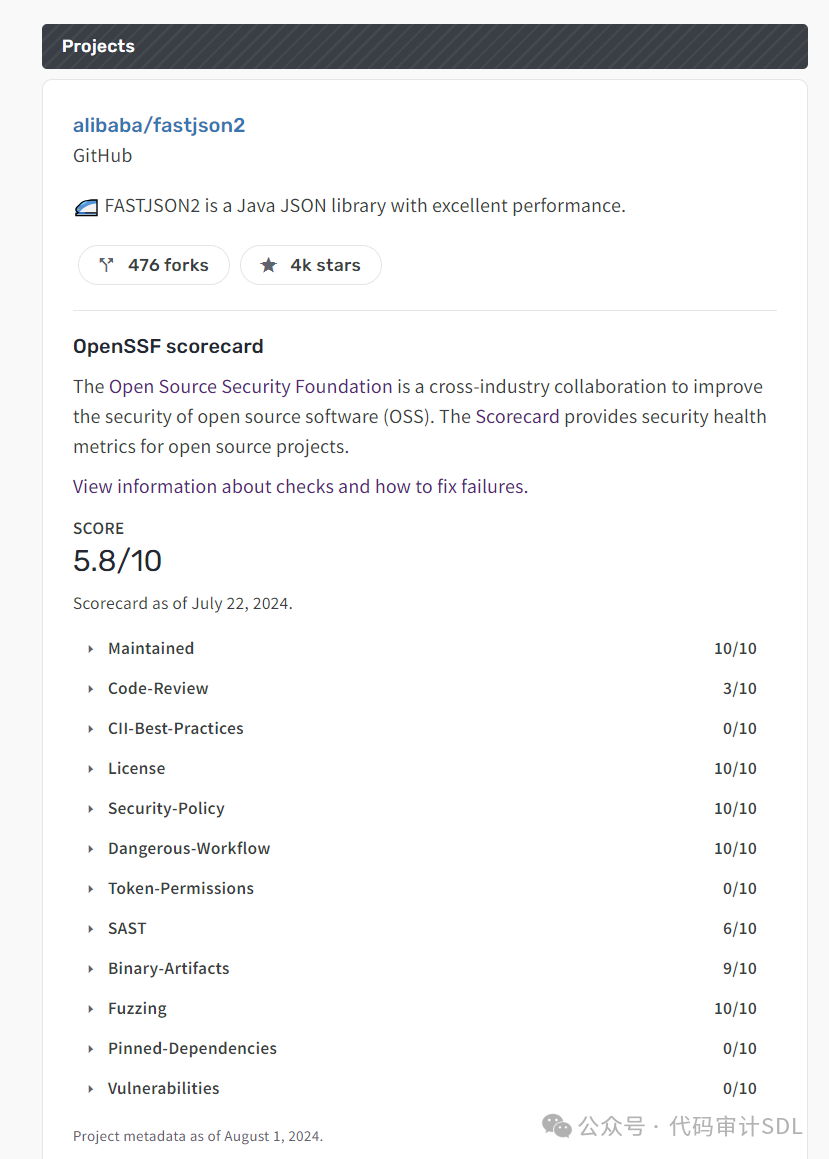Click the star icon beside 4k stars
Image resolution: width=829 pixels, height=1159 pixels.
pyautogui.click(x=269, y=265)
